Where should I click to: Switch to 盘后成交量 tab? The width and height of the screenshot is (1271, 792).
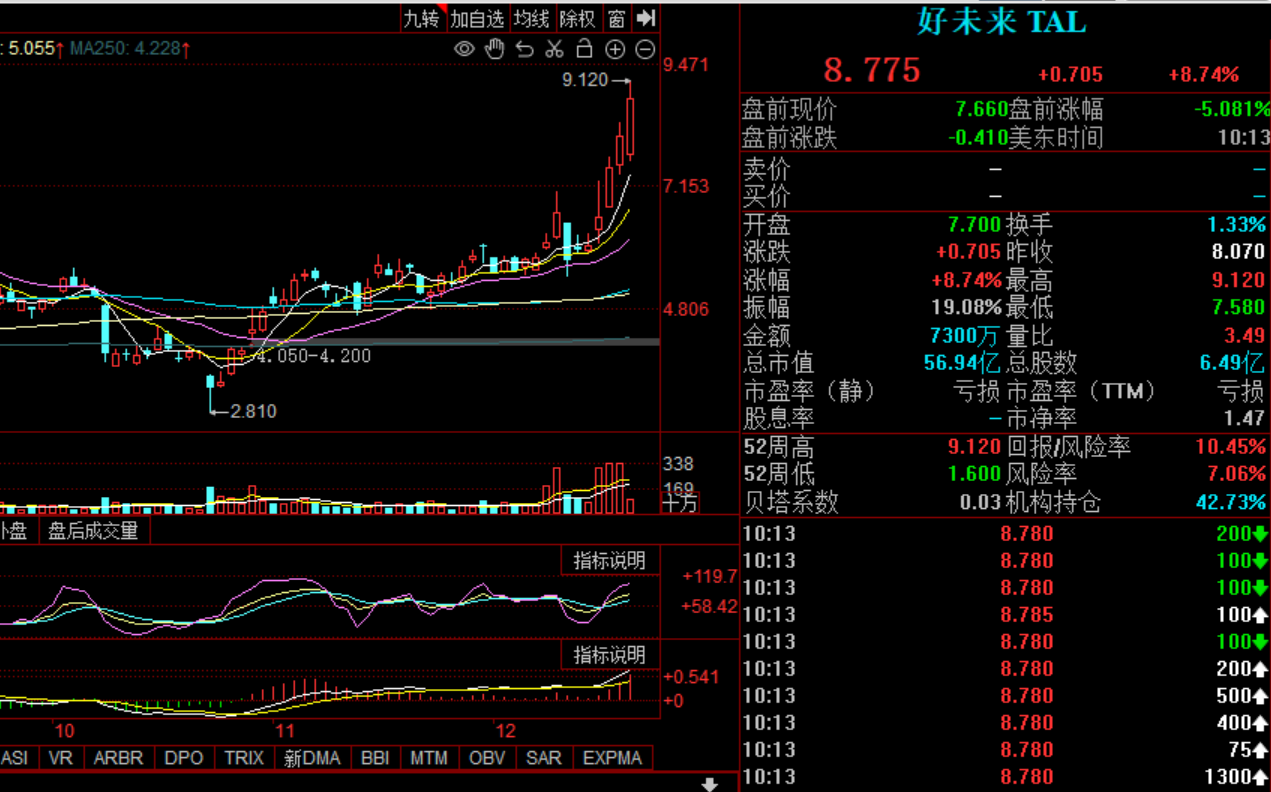pyautogui.click(x=93, y=531)
